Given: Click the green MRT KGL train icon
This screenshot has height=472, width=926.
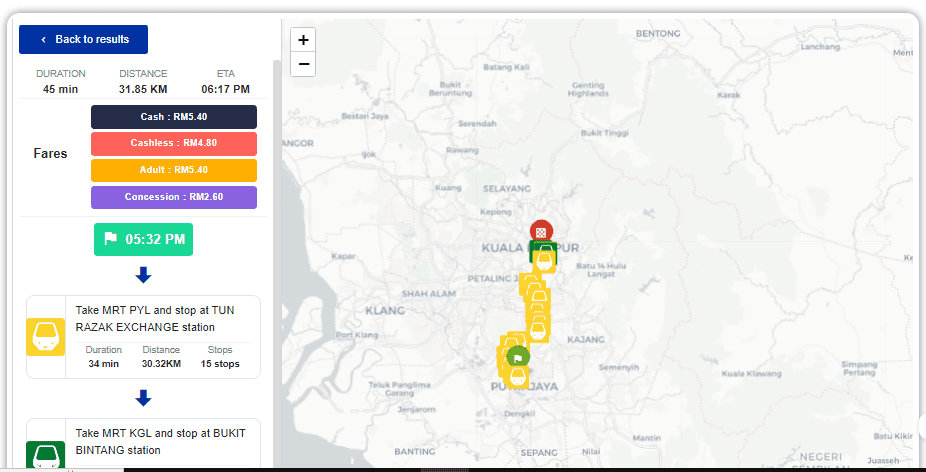Looking at the screenshot, I should (45, 455).
